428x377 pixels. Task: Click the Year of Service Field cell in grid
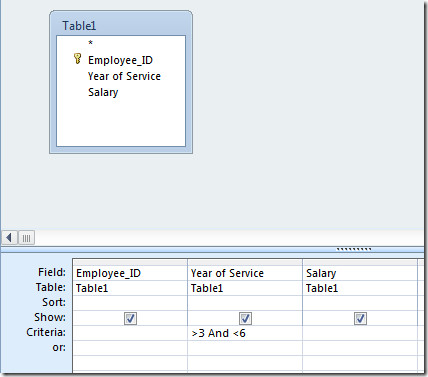click(245, 273)
